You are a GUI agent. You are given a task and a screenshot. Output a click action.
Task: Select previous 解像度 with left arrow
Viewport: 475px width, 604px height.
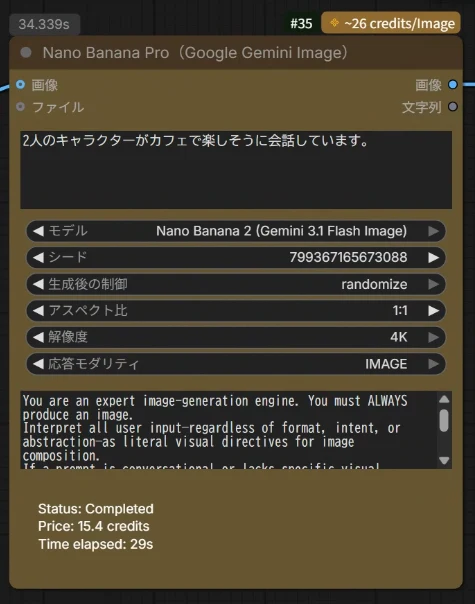[x=38, y=337]
